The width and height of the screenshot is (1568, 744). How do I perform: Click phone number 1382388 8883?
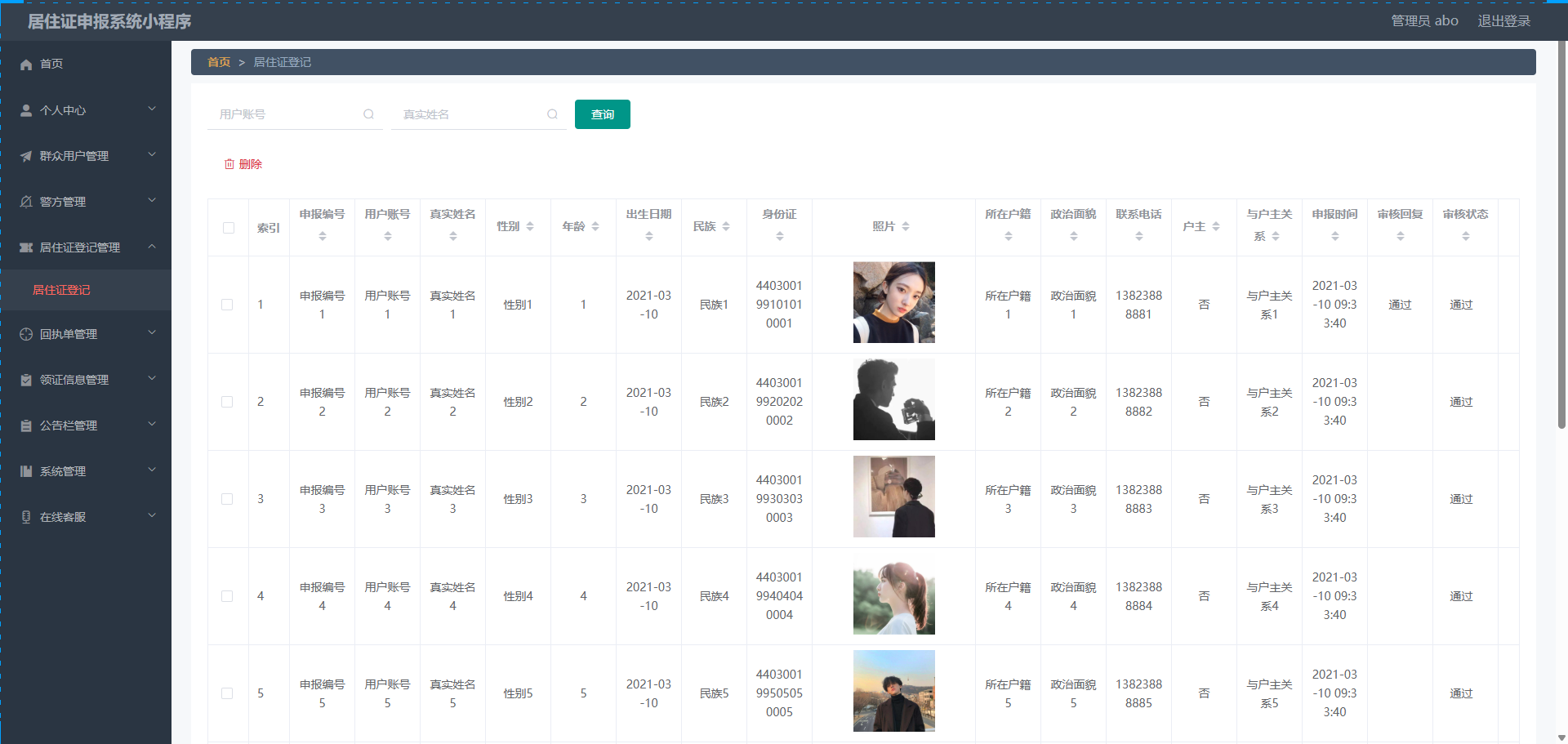pyautogui.click(x=1139, y=499)
